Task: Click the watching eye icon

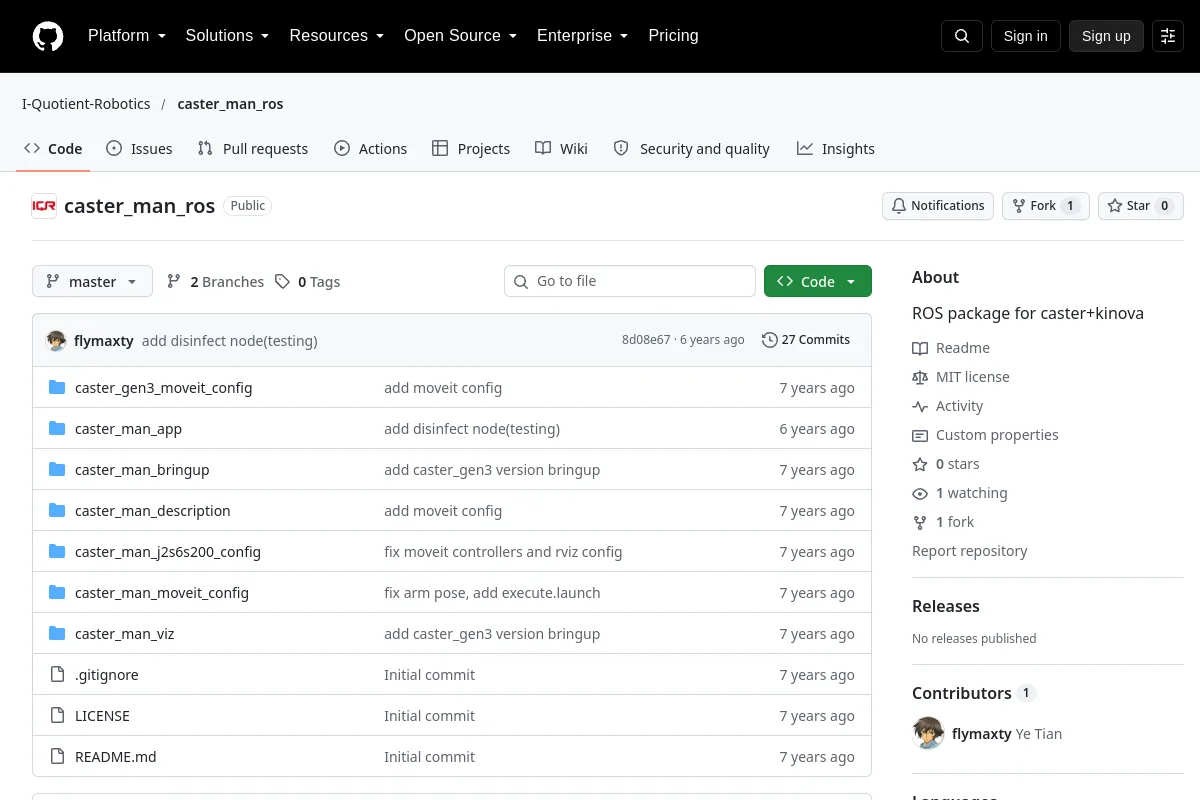Action: [x=920, y=493]
